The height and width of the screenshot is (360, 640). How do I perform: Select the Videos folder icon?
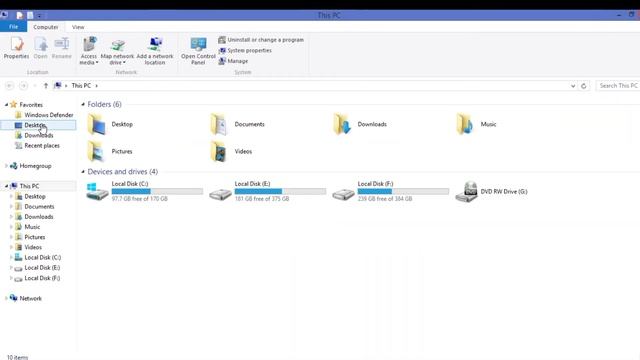219,151
